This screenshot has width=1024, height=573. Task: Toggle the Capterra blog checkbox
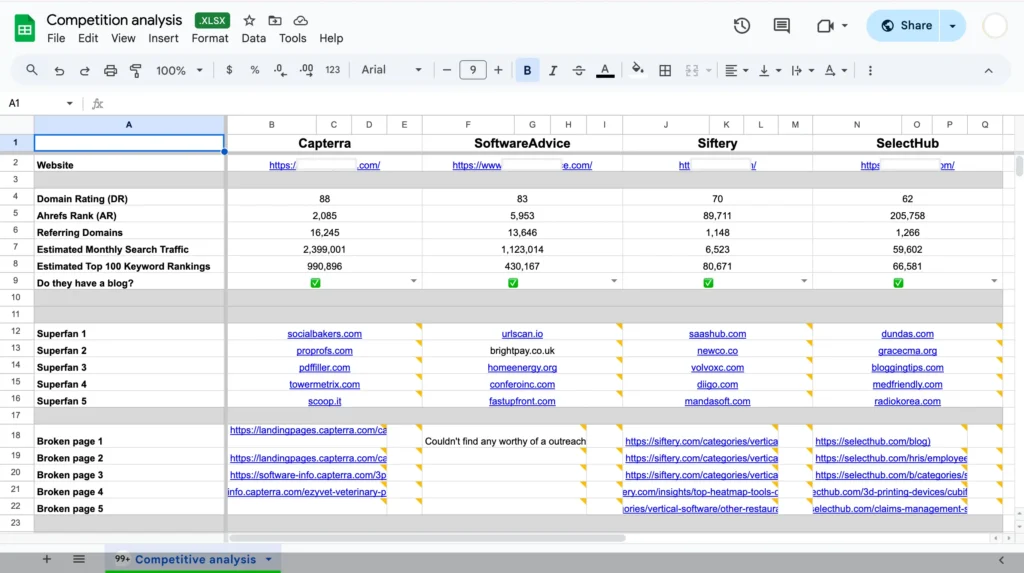[x=315, y=283]
